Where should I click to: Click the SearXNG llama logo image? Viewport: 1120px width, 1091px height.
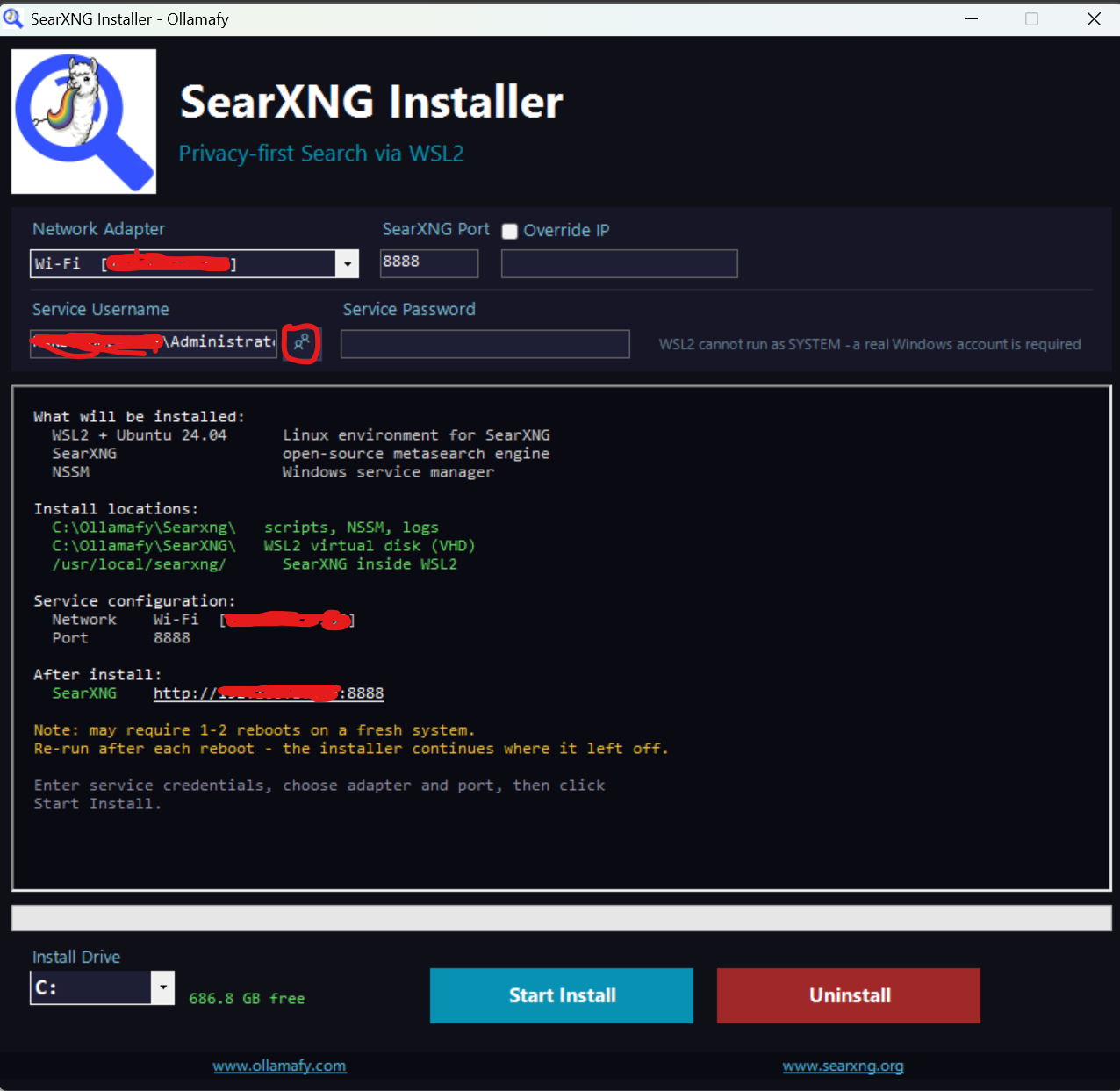point(83,121)
